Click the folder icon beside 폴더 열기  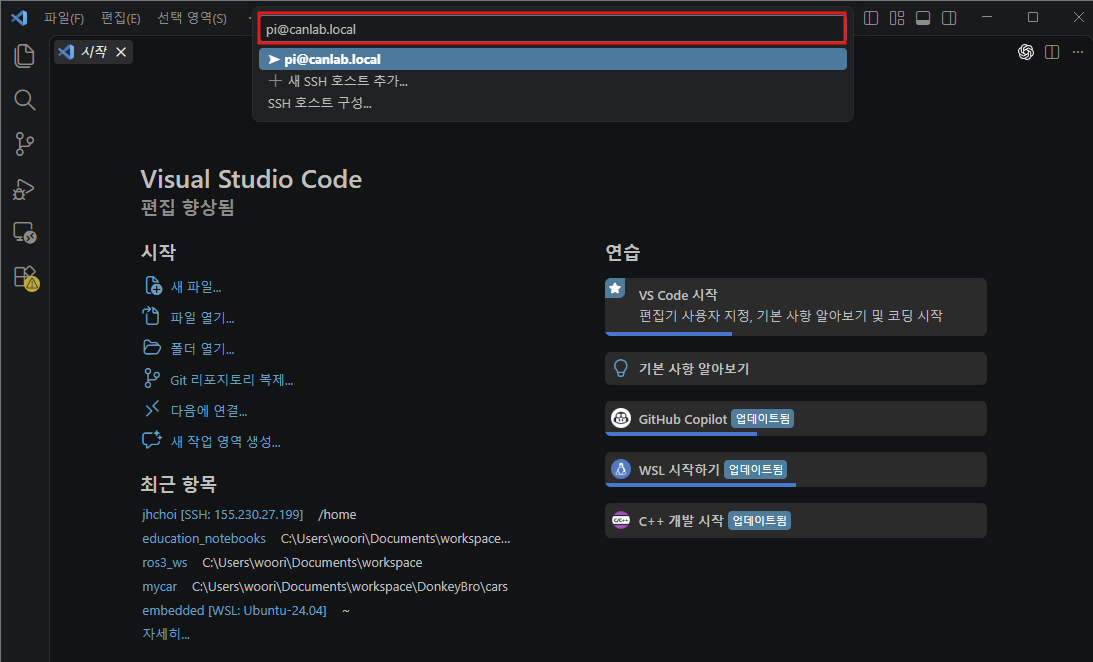pyautogui.click(x=152, y=347)
